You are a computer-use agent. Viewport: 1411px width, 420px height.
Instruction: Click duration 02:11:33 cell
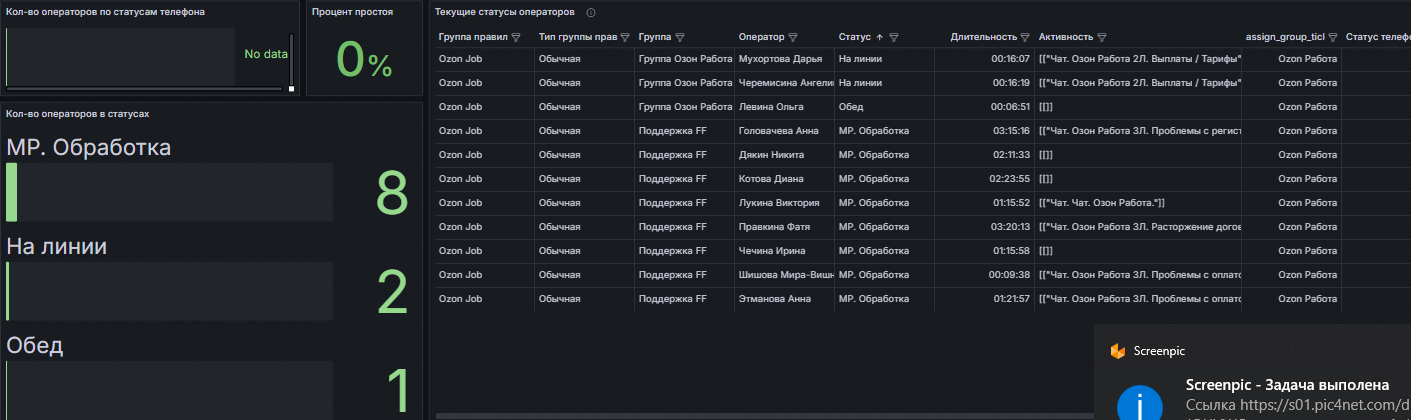click(x=984, y=155)
